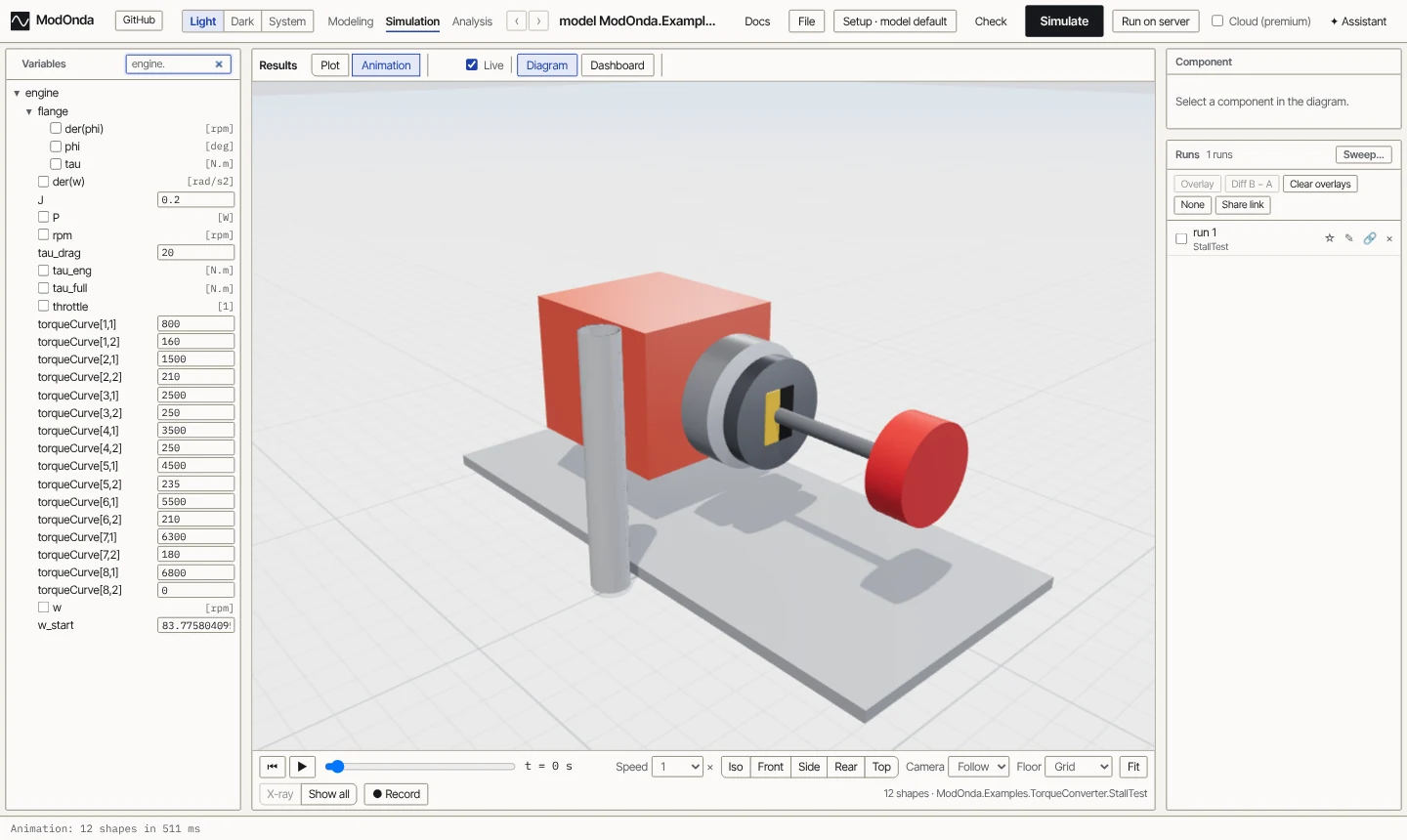Start recording the animation
The height and width of the screenshot is (840, 1407).
pyautogui.click(x=396, y=794)
